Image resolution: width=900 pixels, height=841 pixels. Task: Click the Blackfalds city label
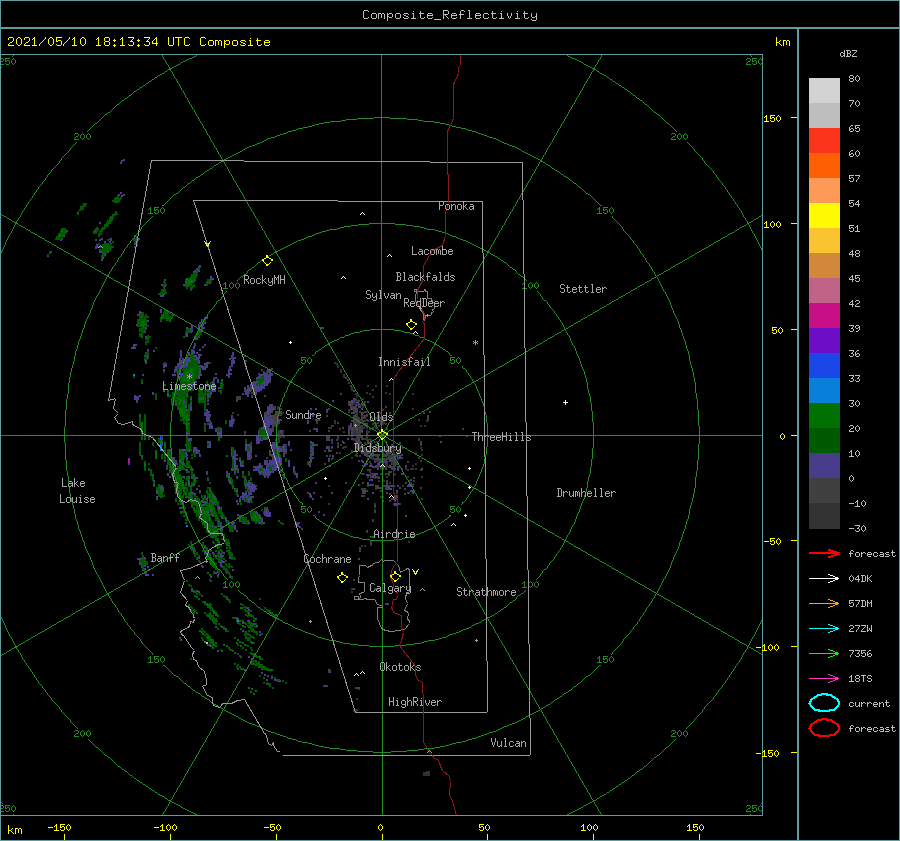(425, 277)
